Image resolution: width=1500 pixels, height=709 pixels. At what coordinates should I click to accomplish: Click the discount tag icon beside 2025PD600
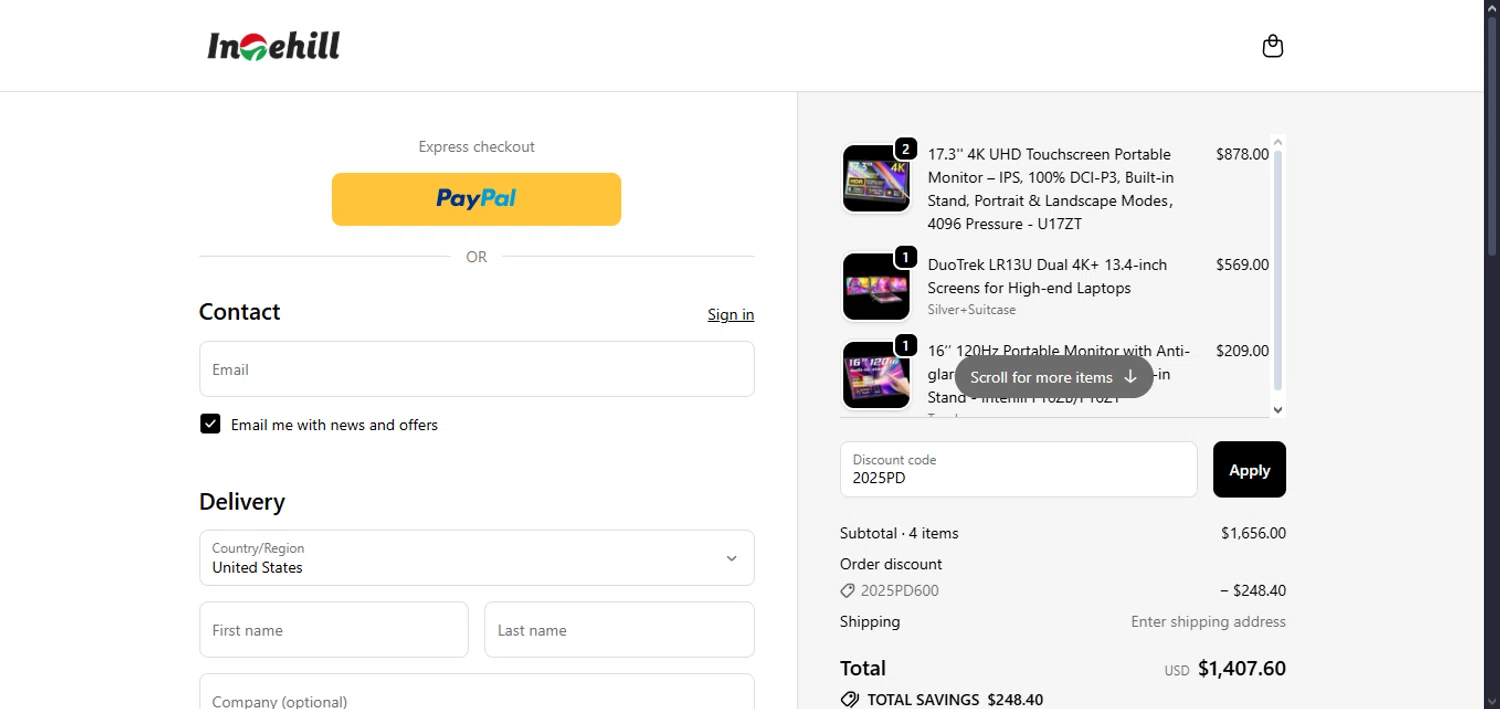point(848,591)
